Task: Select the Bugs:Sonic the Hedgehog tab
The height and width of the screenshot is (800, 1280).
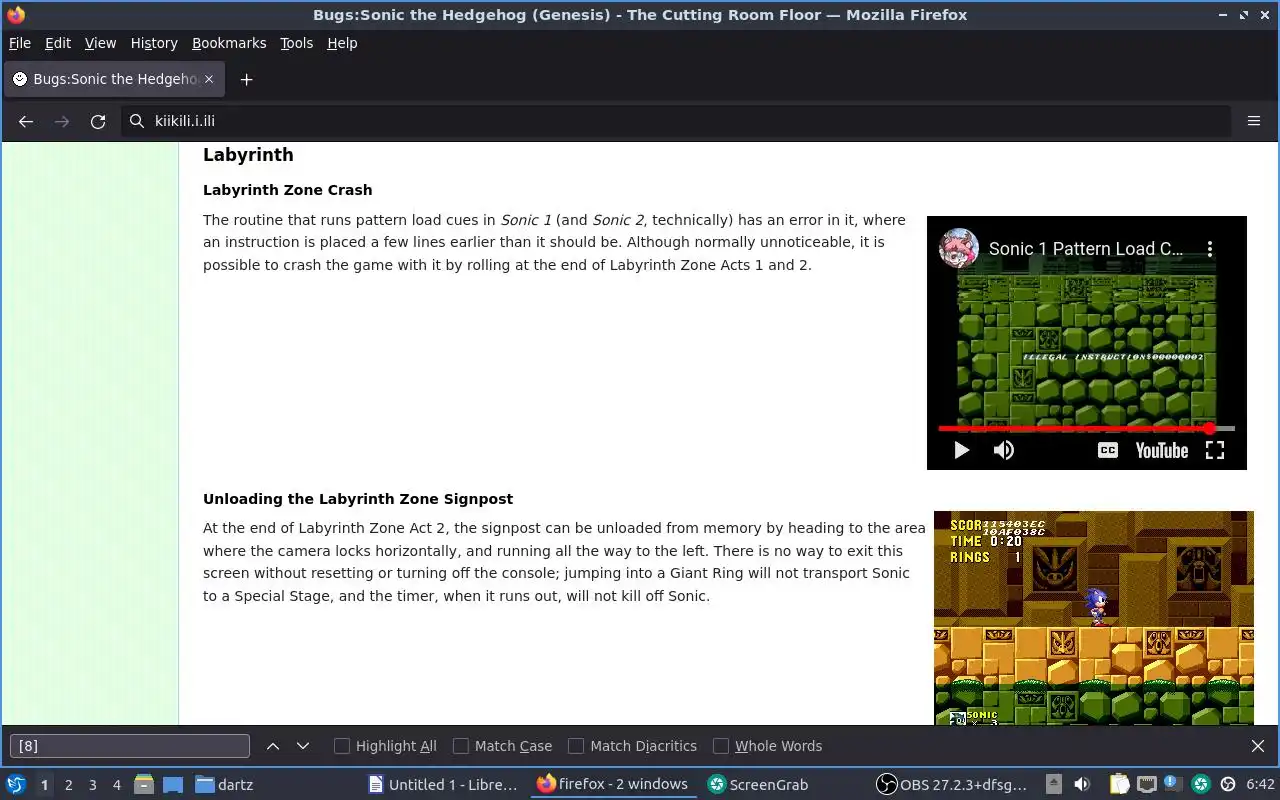Action: click(113, 79)
